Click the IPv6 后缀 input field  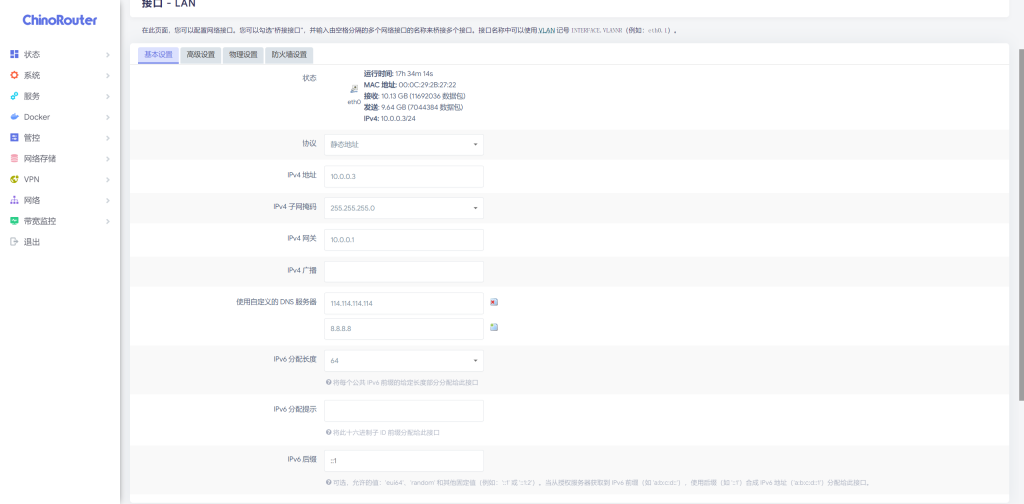[404, 461]
